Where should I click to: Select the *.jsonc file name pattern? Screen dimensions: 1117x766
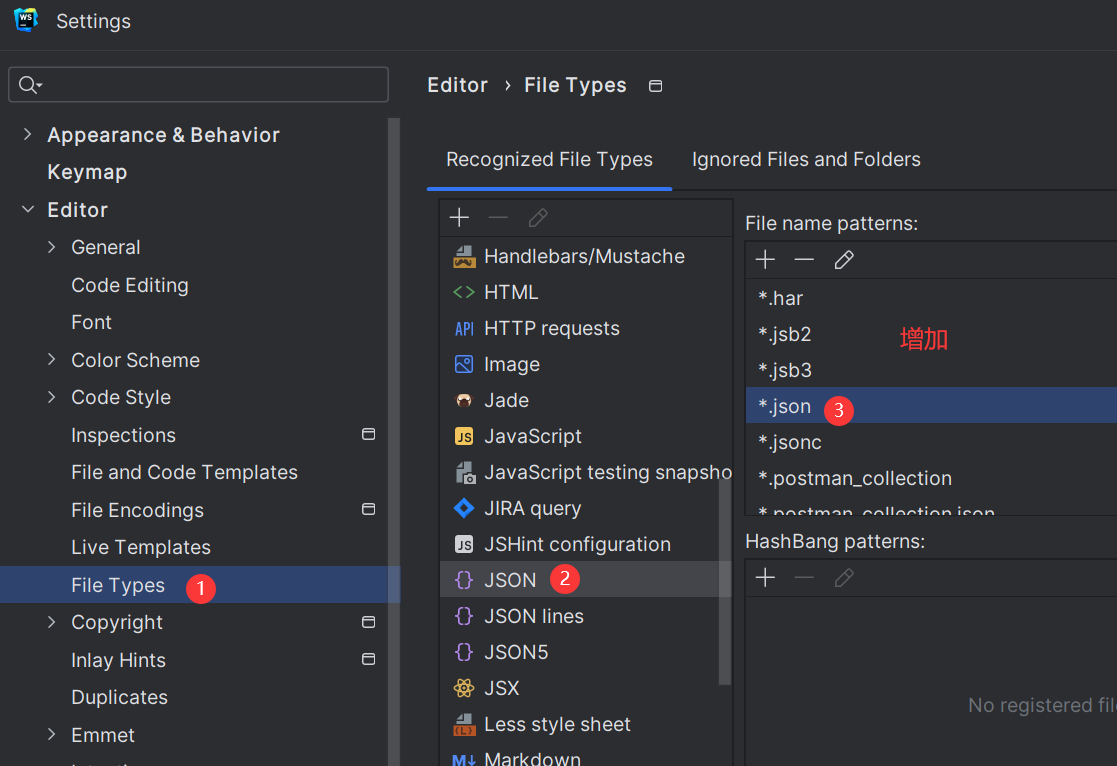tap(789, 442)
